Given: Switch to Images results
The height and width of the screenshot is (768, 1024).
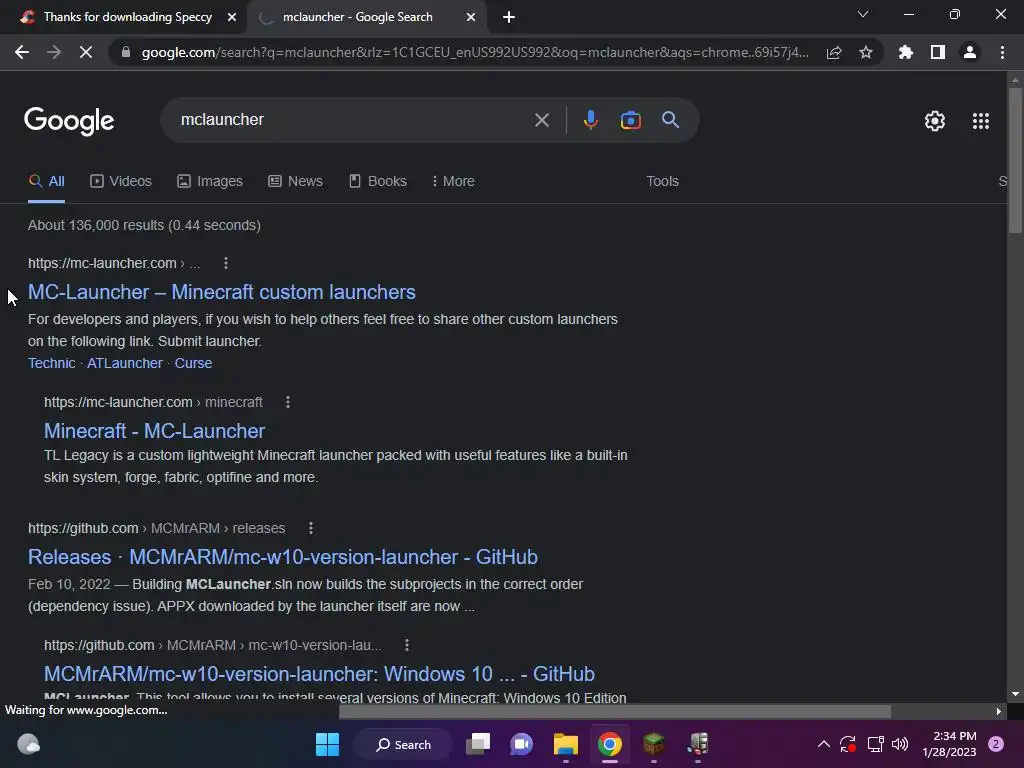Looking at the screenshot, I should pos(210,182).
